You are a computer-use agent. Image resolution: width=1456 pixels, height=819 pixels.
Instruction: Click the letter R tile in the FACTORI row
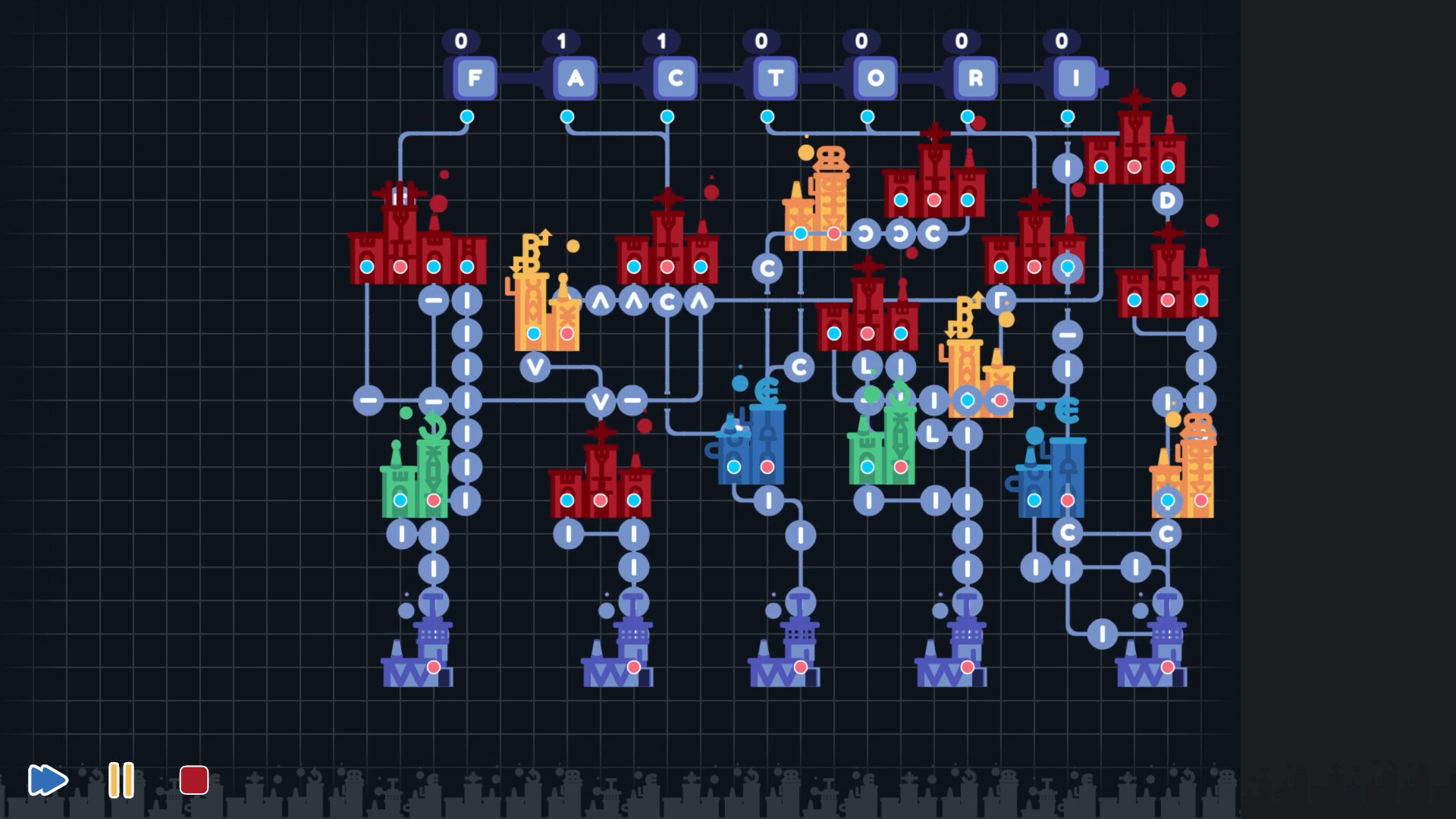(x=975, y=77)
